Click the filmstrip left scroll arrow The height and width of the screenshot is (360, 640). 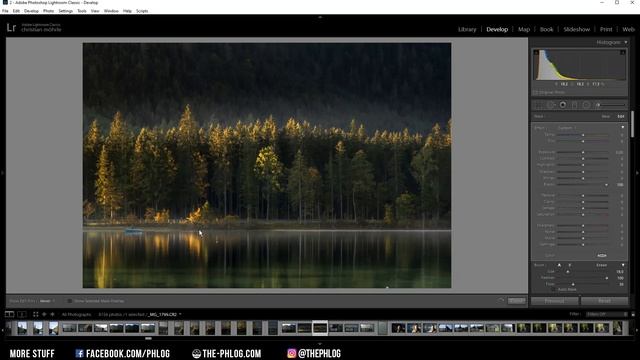pos(3,330)
